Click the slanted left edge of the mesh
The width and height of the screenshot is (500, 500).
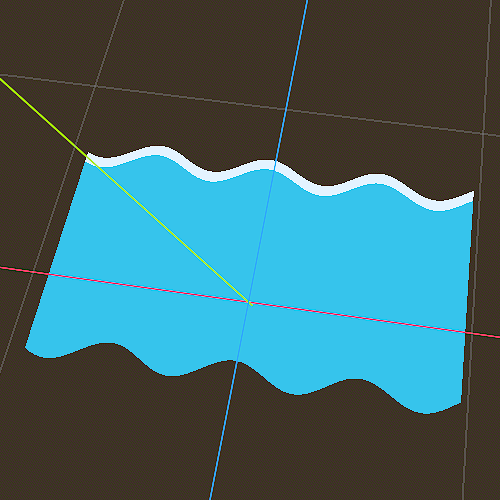click(x=56, y=252)
